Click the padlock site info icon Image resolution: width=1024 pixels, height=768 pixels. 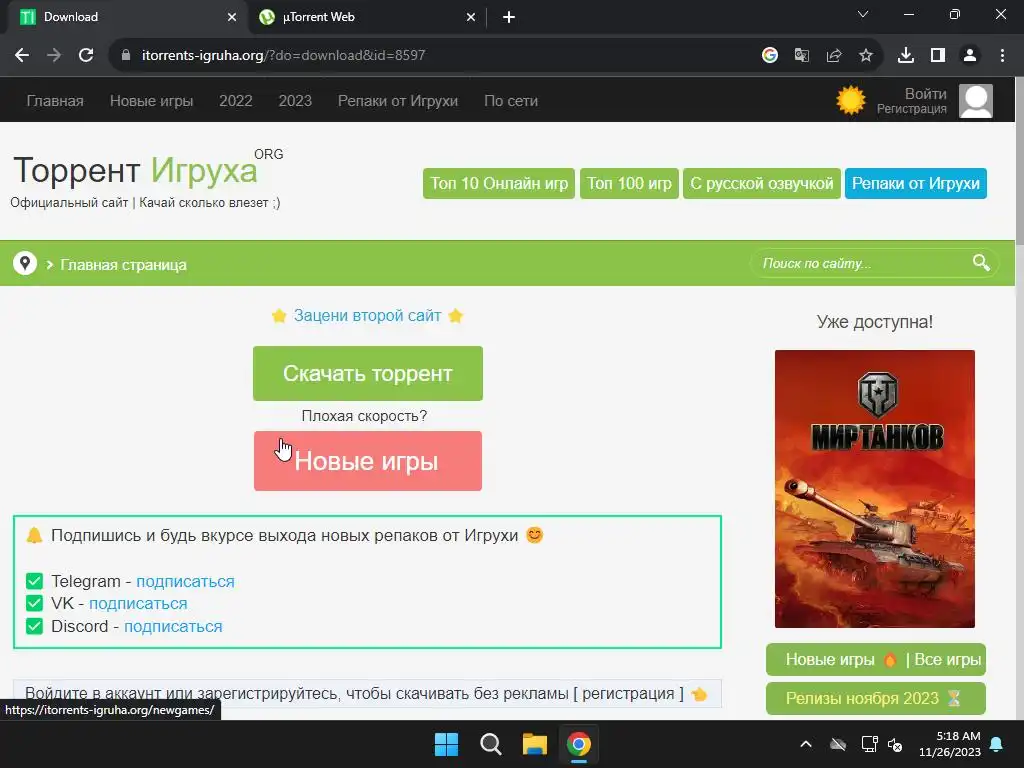point(126,56)
